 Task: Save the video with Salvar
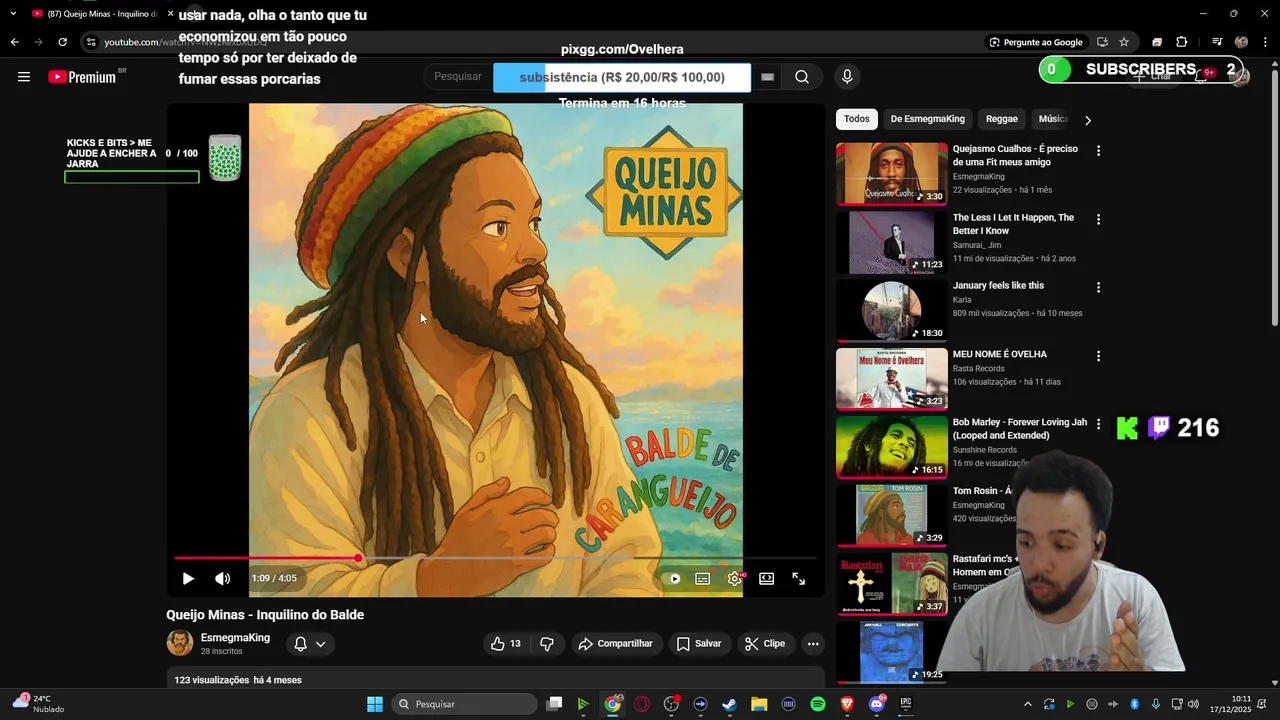click(698, 644)
